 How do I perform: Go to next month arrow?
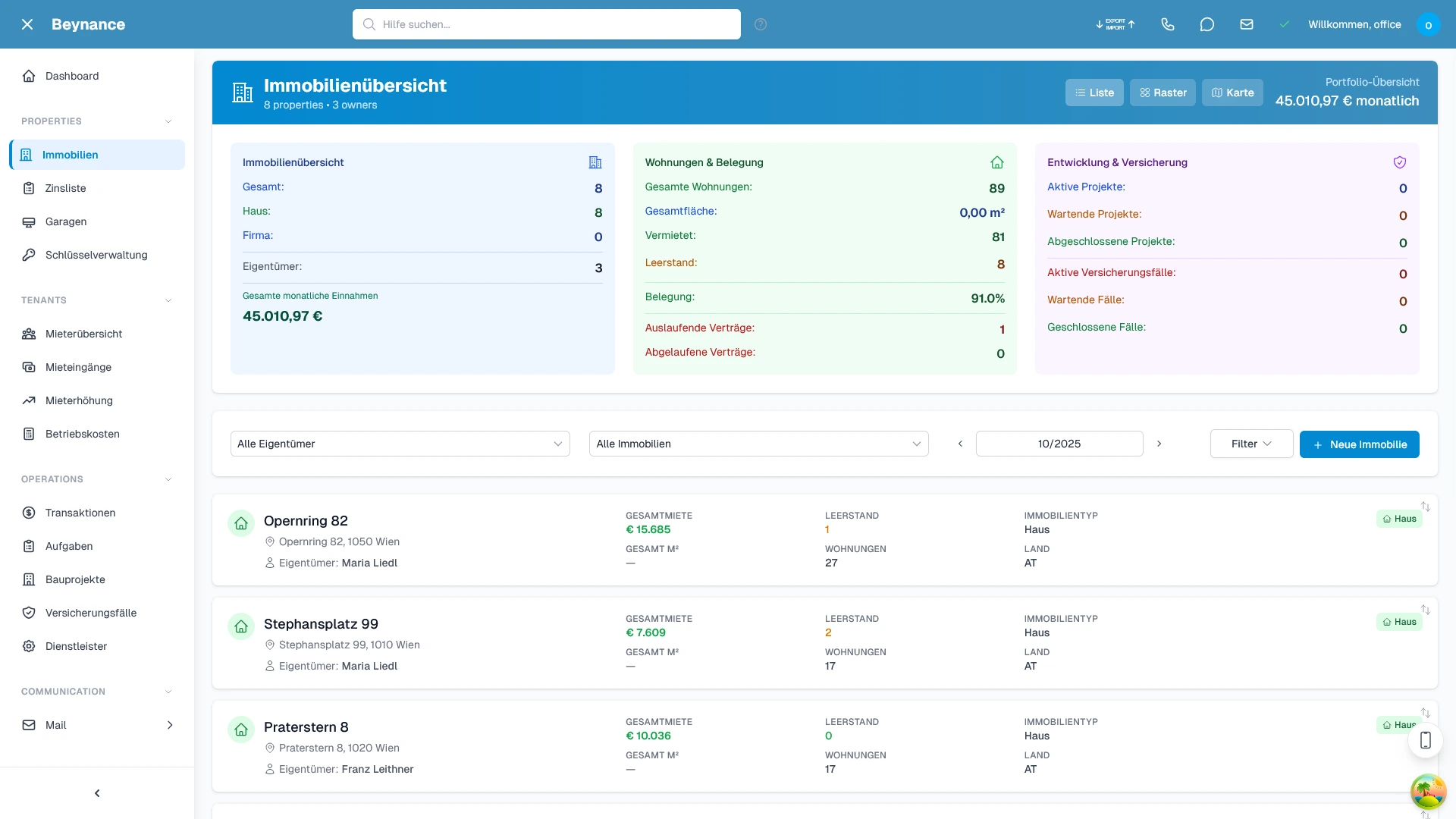1159,444
